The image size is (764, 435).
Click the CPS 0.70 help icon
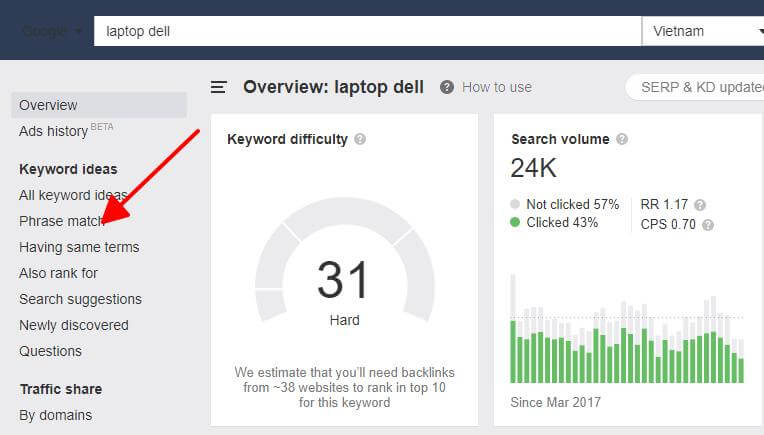point(708,225)
